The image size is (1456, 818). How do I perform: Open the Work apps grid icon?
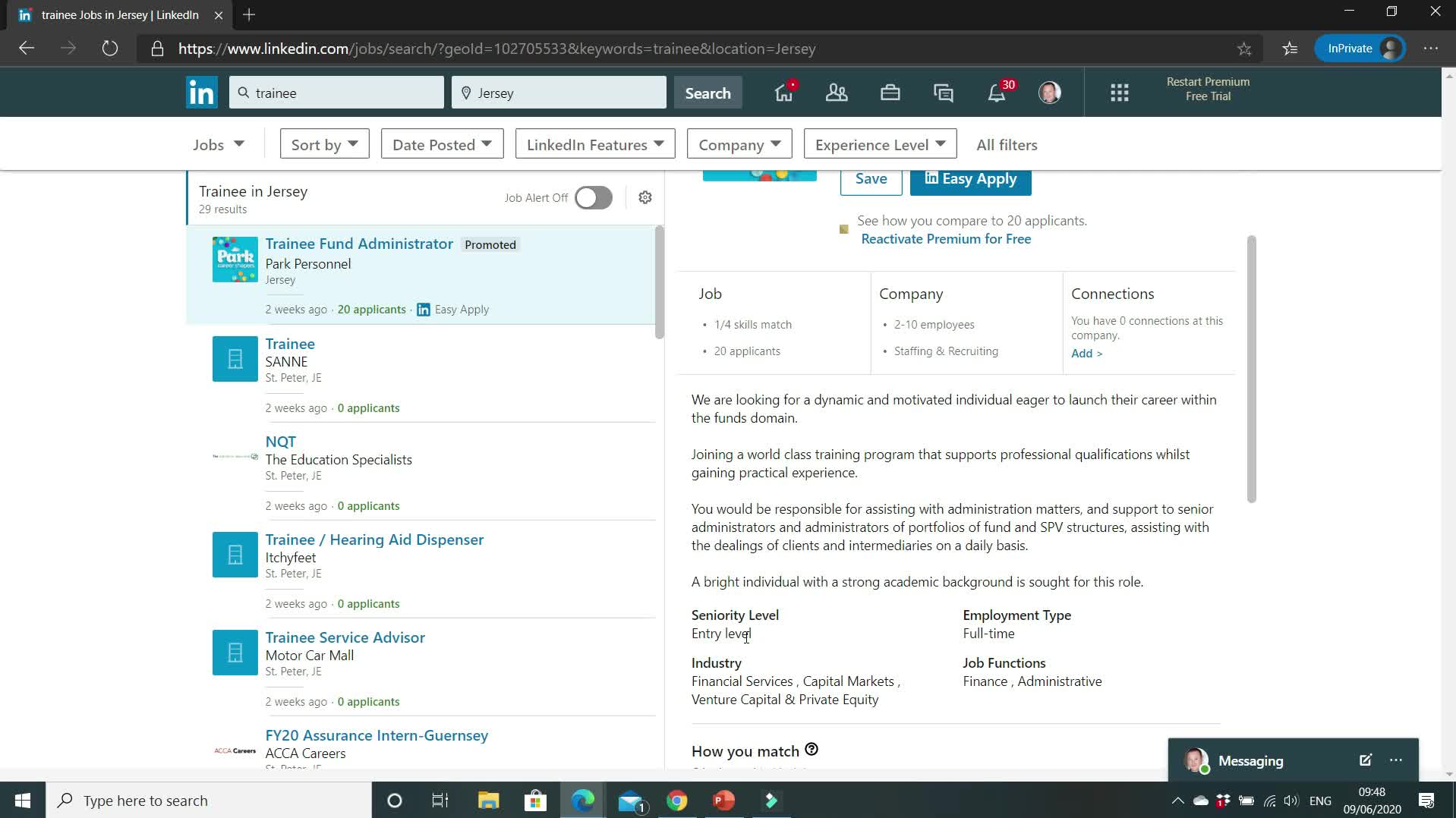[1119, 93]
